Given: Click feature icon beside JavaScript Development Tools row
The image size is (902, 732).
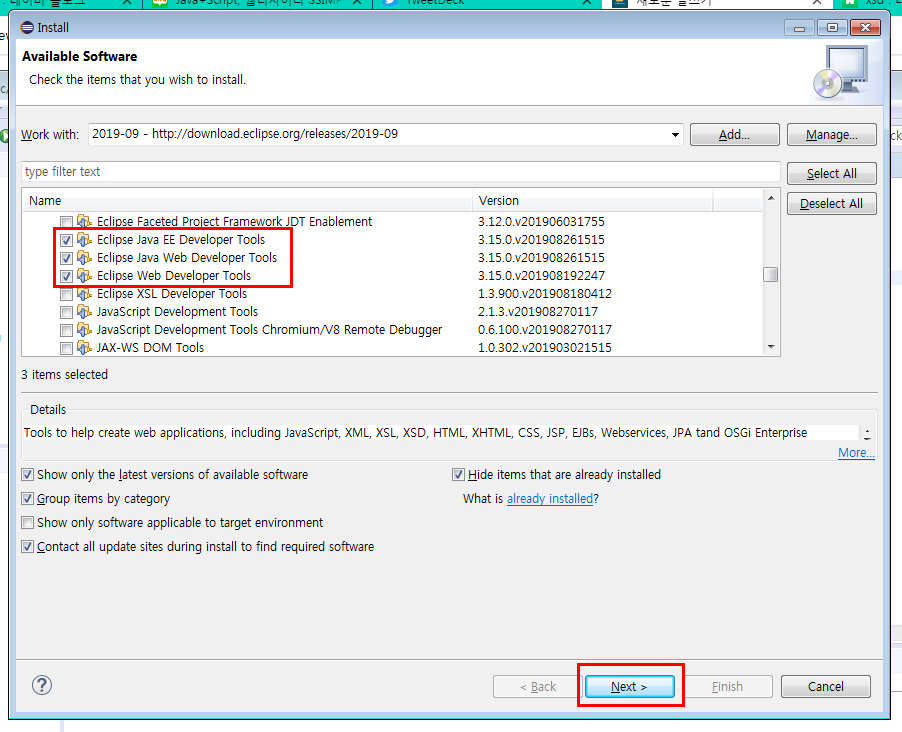Looking at the screenshot, I should point(85,311).
